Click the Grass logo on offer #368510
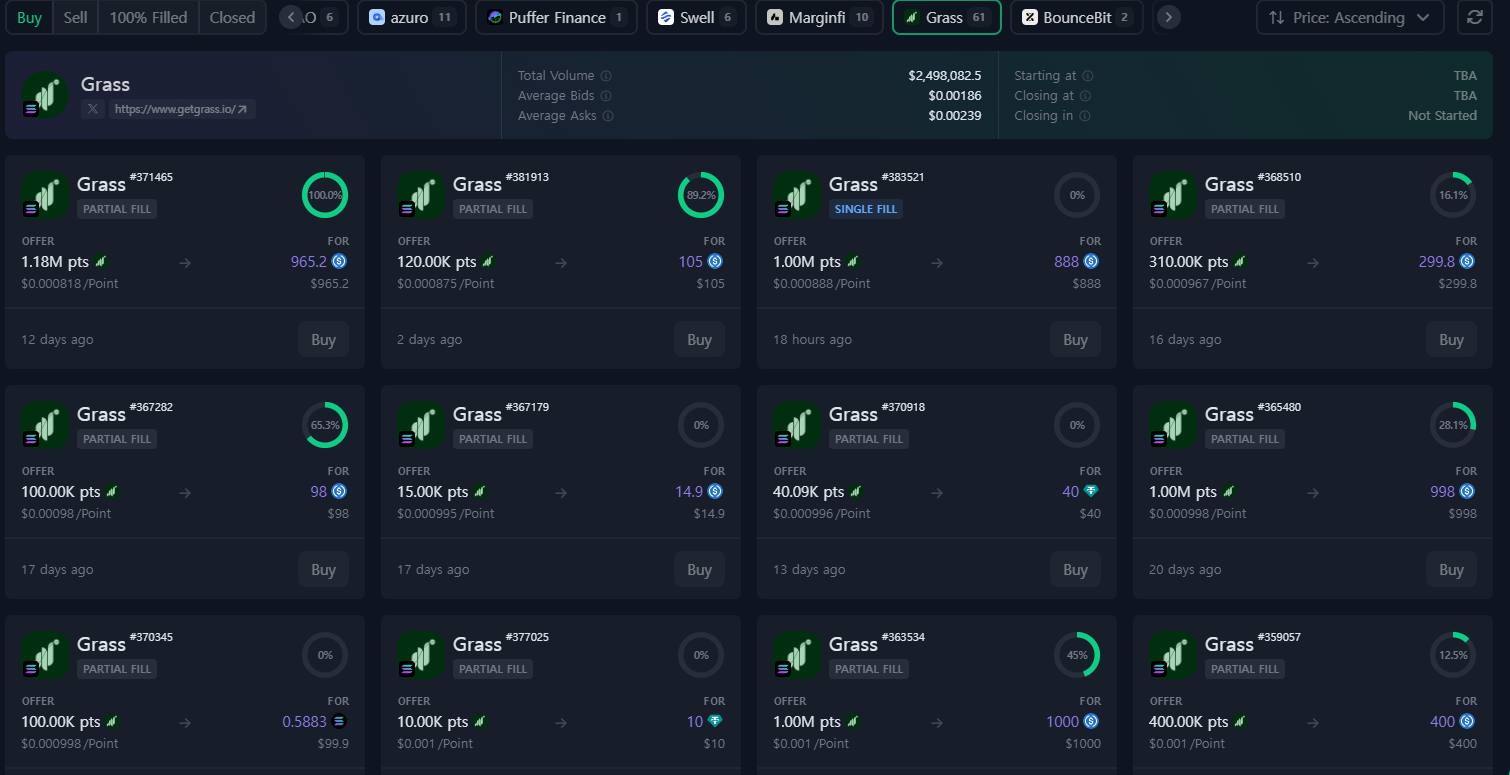Viewport: 1510px width, 775px height. [x=1172, y=195]
